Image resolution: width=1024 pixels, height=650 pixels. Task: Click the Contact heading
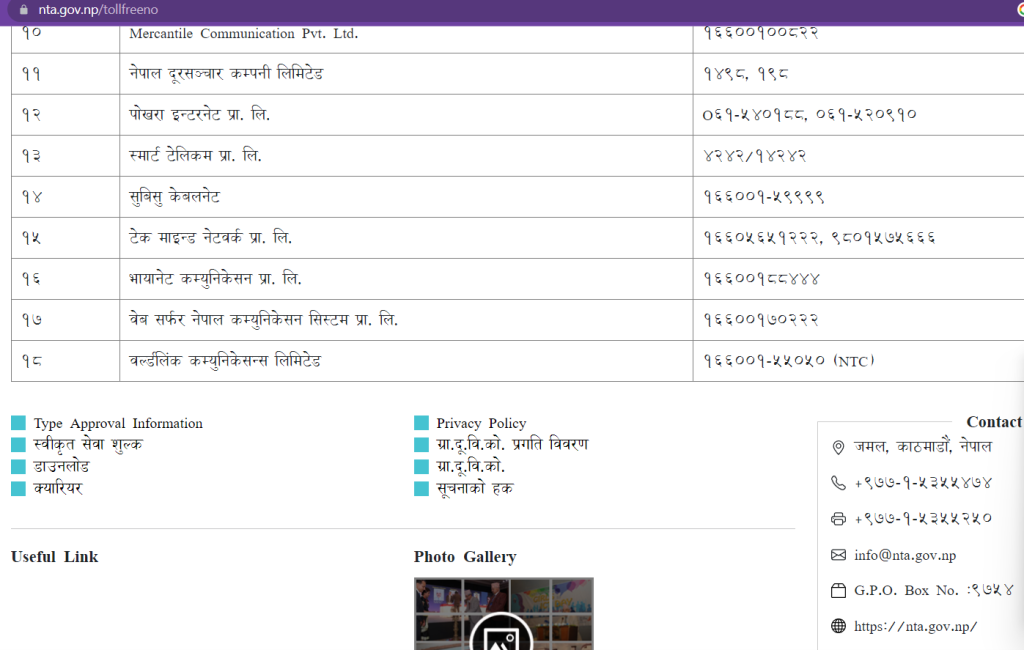coord(993,422)
